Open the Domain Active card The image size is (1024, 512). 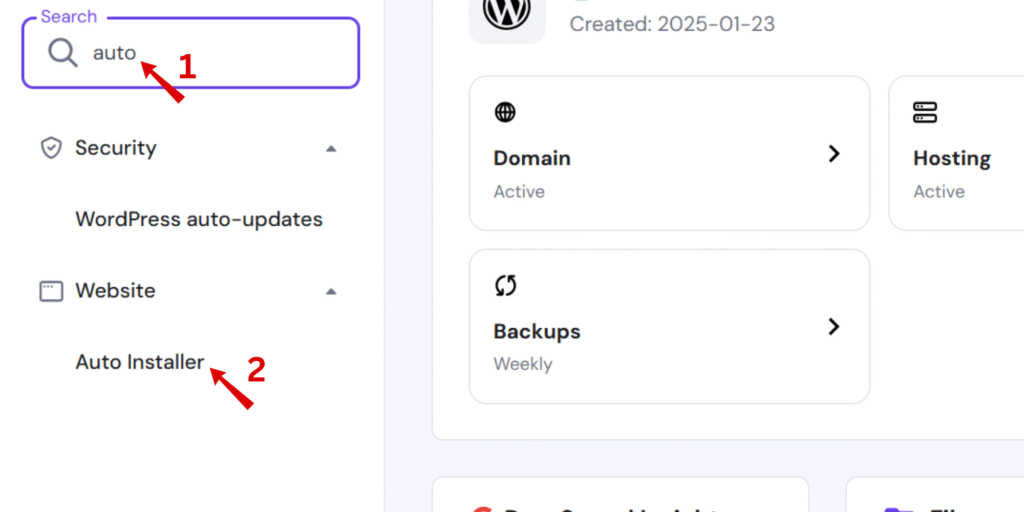coord(669,153)
